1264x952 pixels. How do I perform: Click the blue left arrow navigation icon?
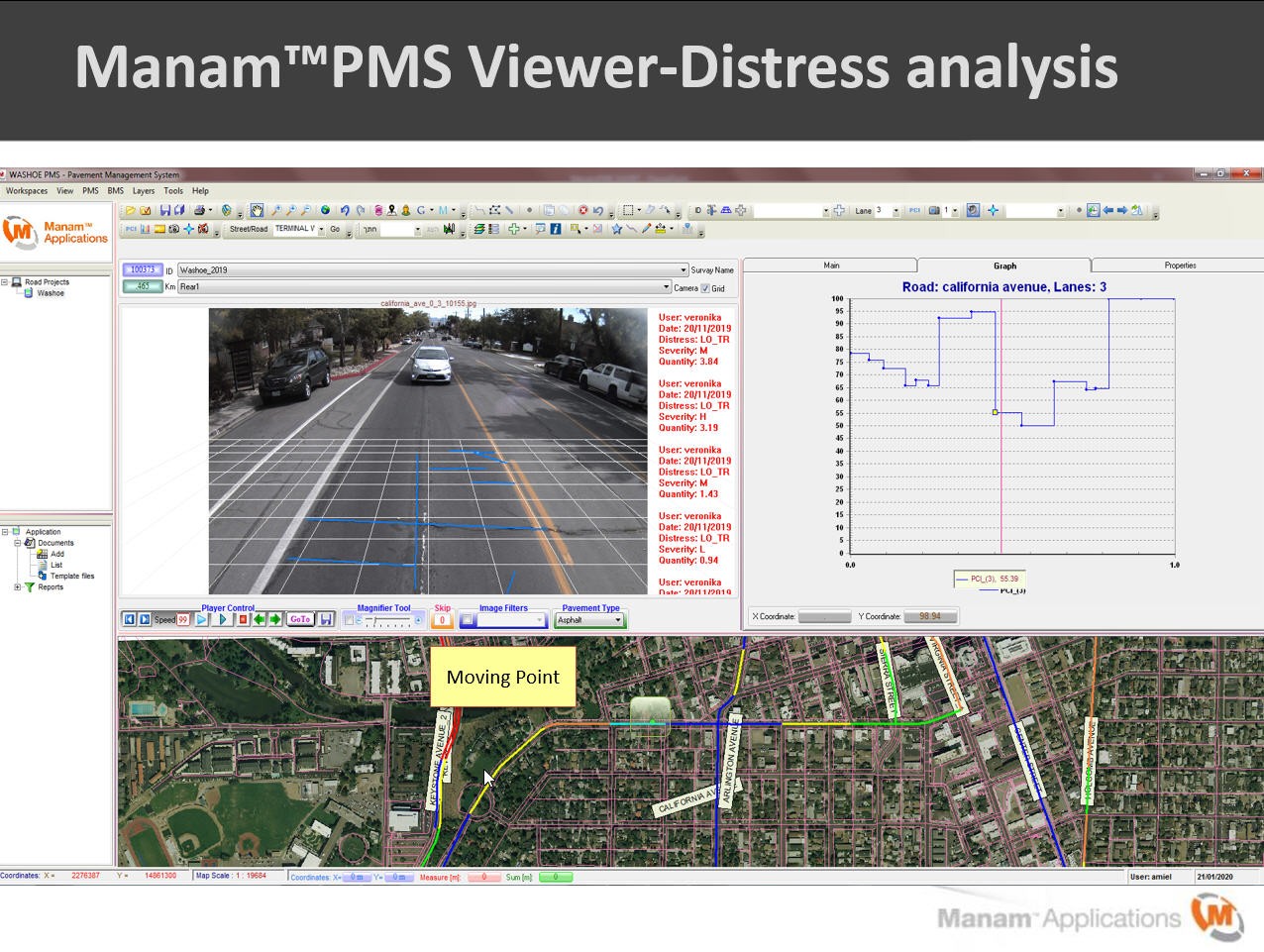(1107, 211)
